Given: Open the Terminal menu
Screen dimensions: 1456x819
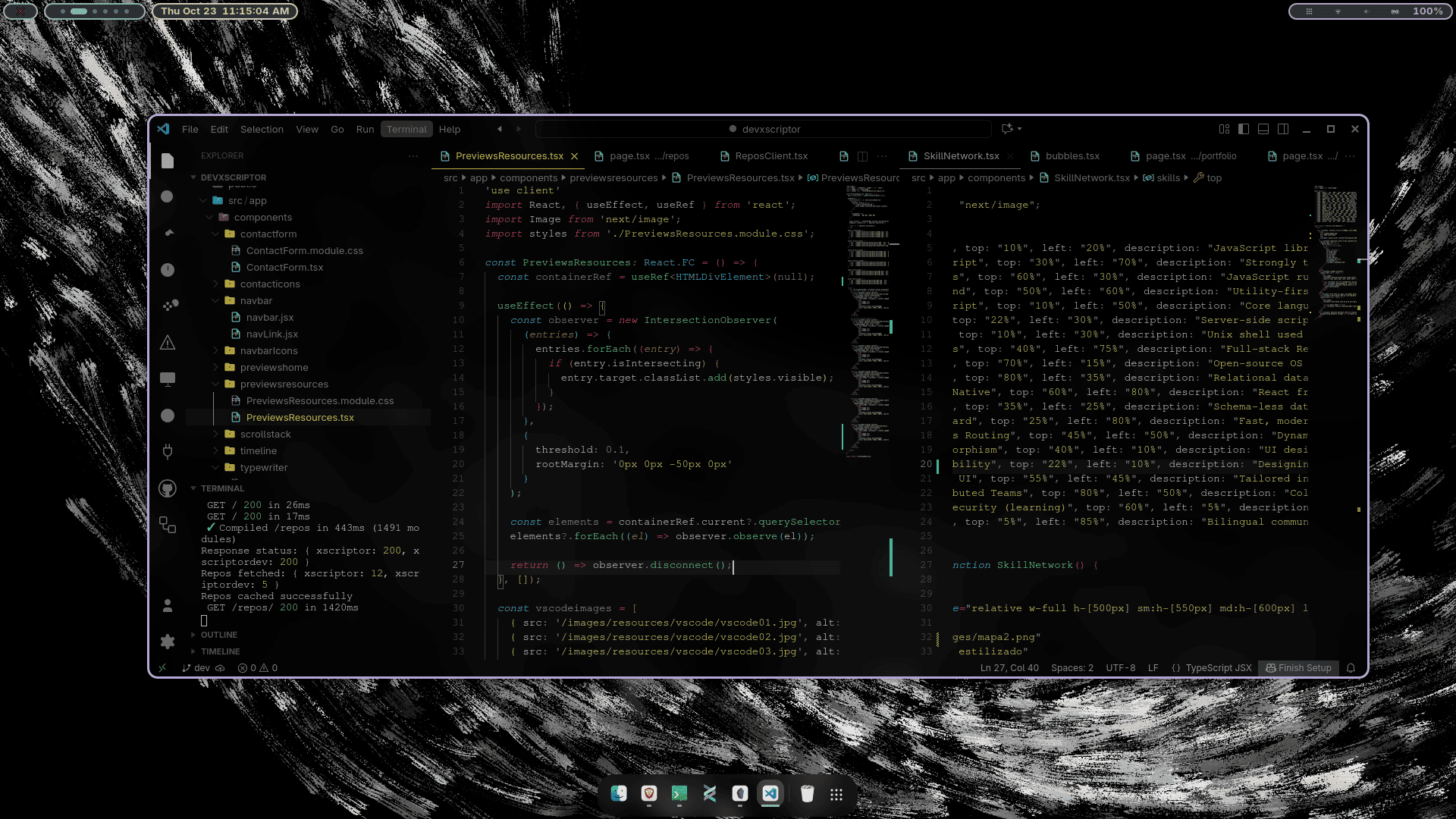Looking at the screenshot, I should (406, 129).
